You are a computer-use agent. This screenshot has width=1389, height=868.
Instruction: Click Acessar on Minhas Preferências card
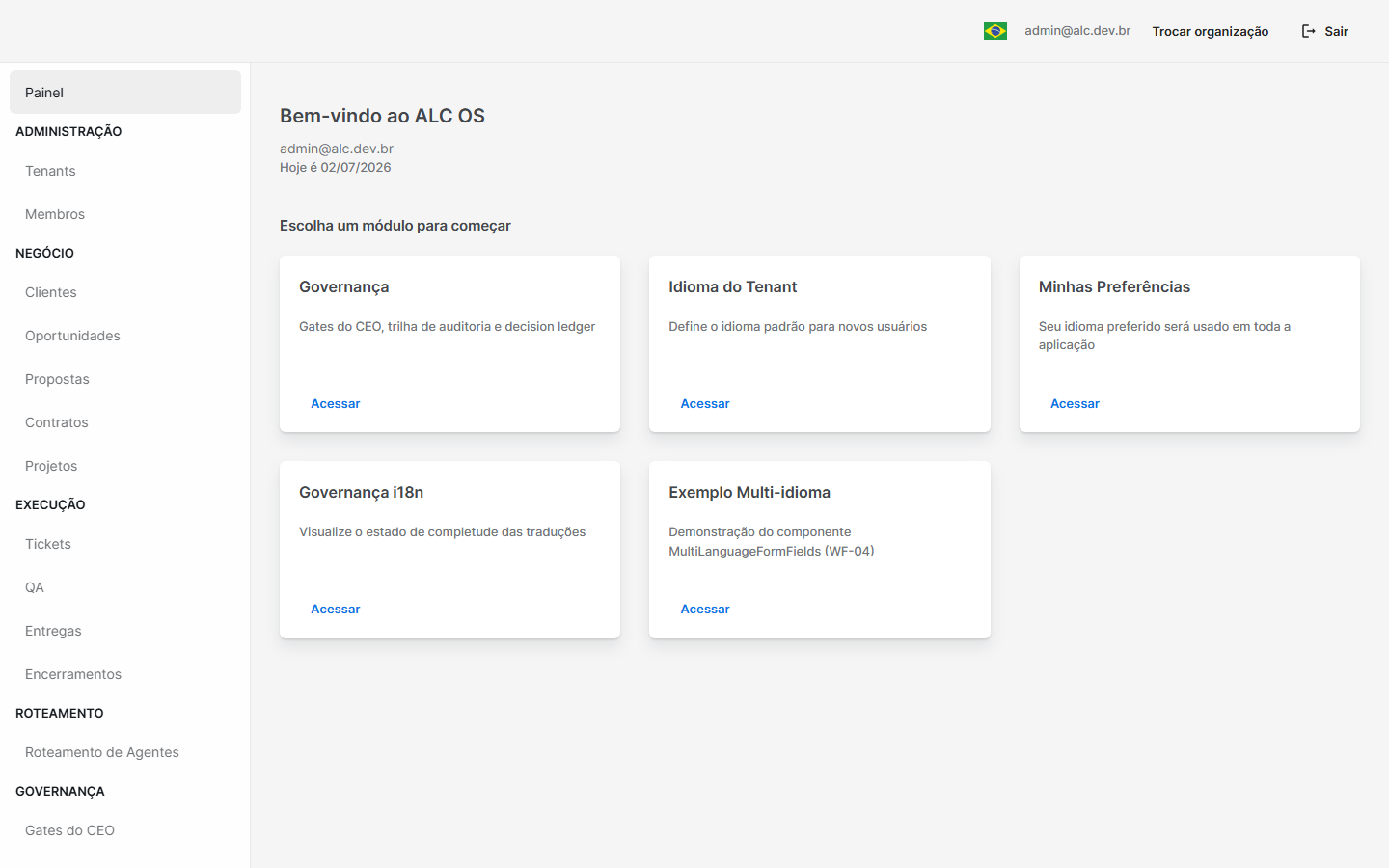[x=1075, y=404]
